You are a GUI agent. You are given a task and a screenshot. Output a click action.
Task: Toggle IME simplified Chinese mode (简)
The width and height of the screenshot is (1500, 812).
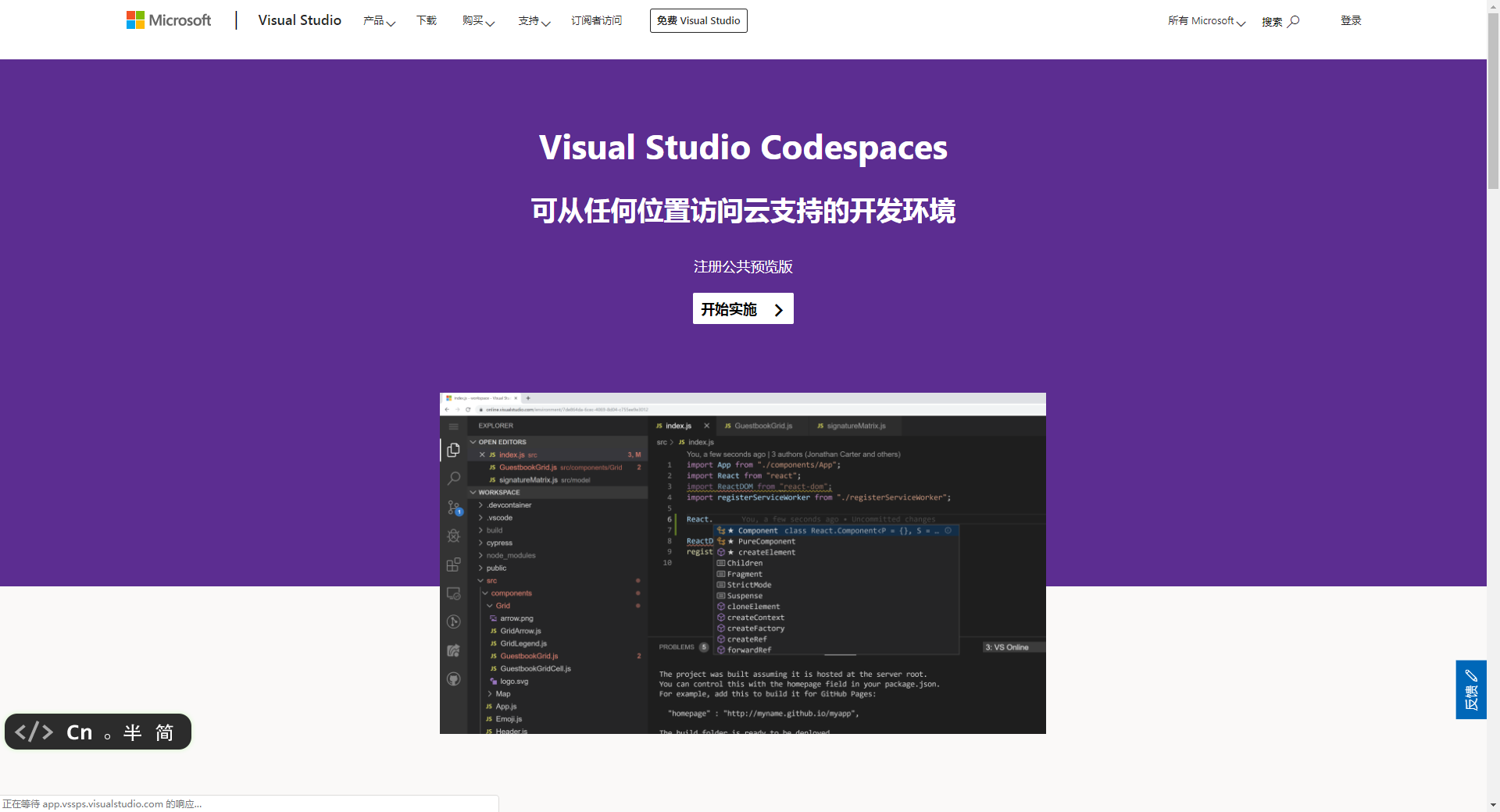pyautogui.click(x=164, y=732)
